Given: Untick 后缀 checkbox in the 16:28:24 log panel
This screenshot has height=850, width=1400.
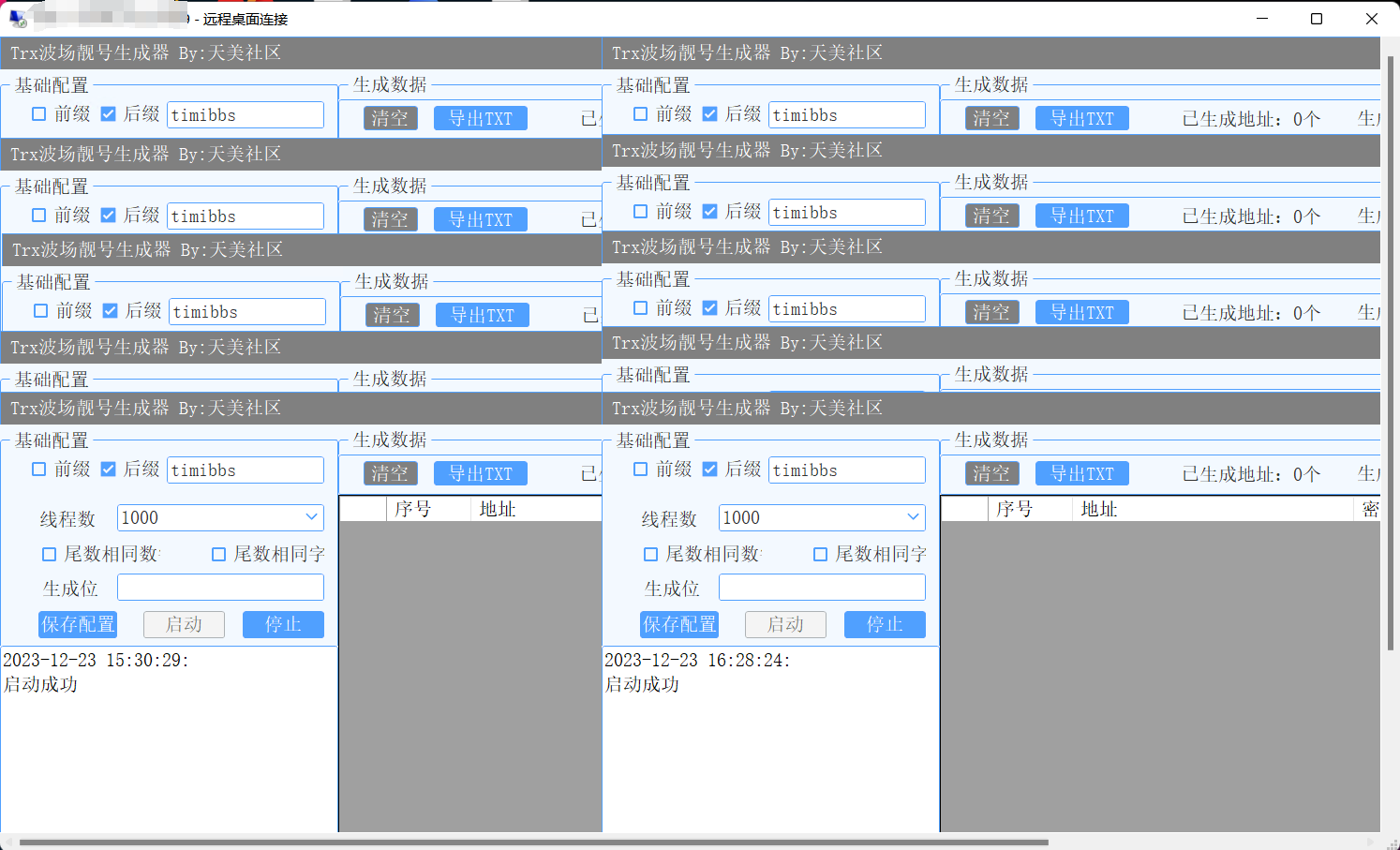Looking at the screenshot, I should pos(710,470).
